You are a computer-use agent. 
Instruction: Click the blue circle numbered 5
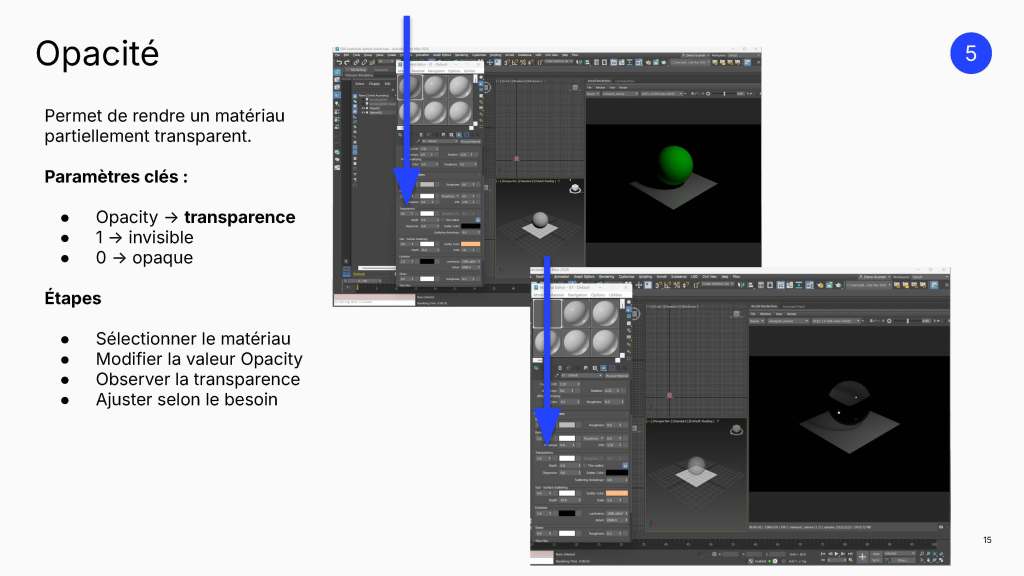970,53
